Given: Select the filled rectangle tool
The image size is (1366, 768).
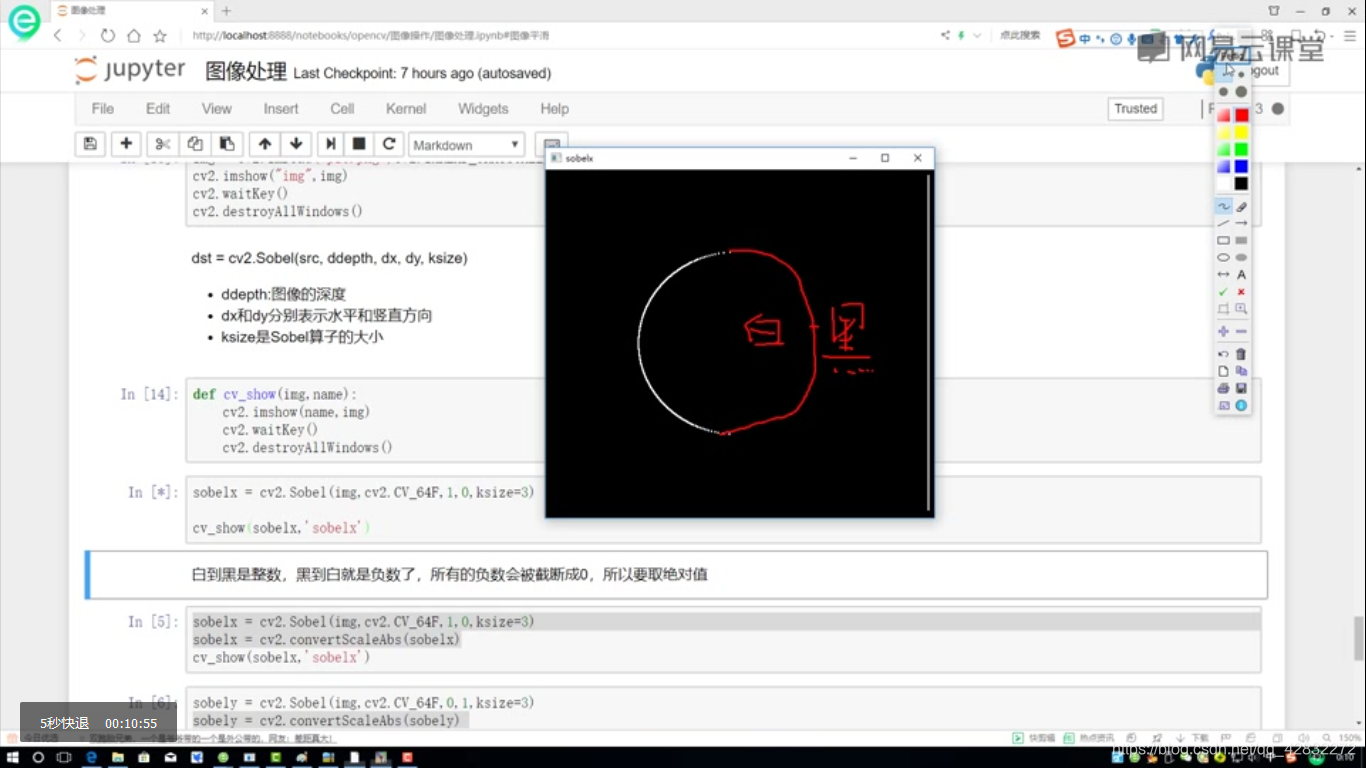Looking at the screenshot, I should [x=1241, y=240].
